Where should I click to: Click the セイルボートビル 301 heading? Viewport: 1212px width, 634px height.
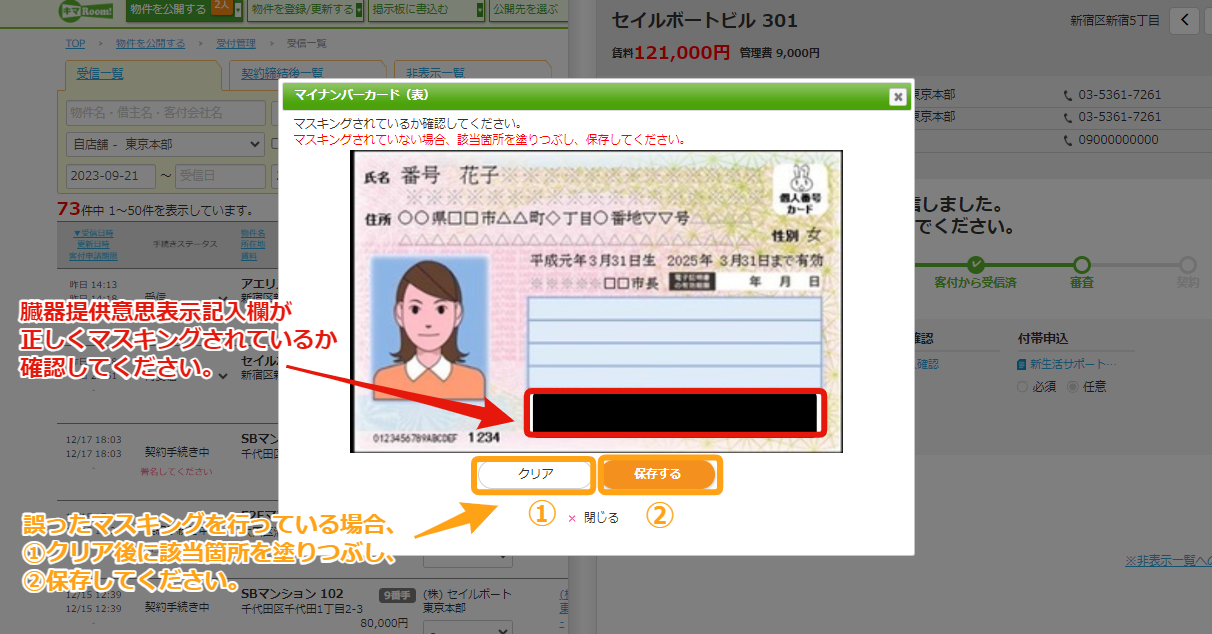point(705,21)
